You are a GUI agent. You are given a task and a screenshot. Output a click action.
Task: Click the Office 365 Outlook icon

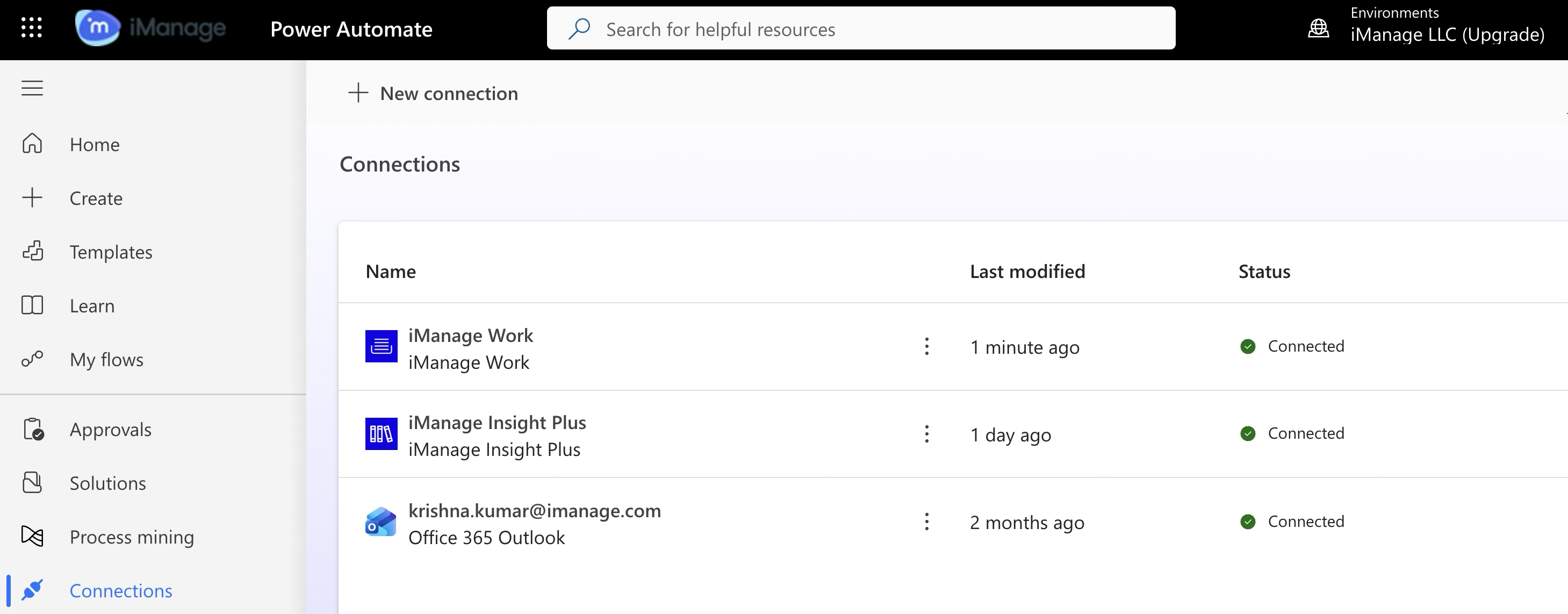click(381, 522)
